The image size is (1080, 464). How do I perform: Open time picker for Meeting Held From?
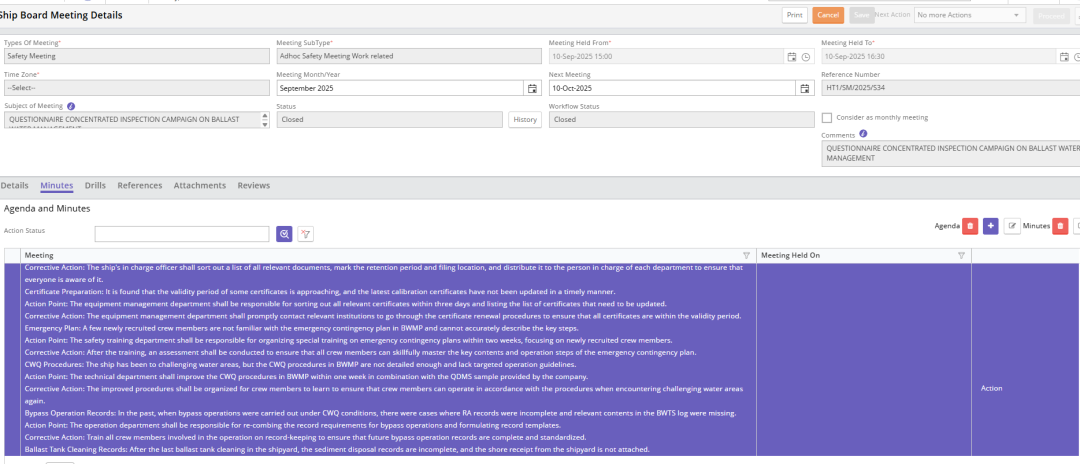[x=806, y=57]
